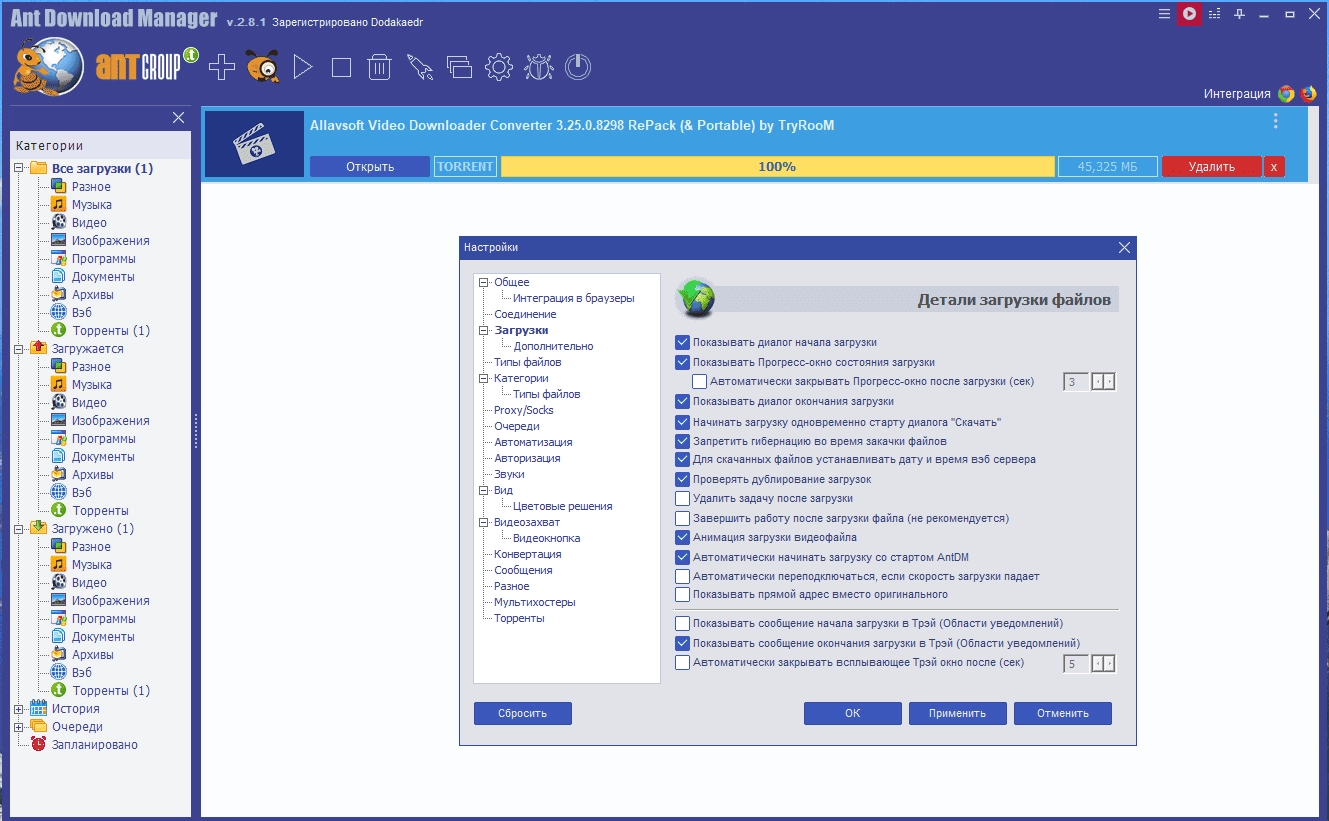
Task: Collapse Загрузки node in settings tree
Action: click(484, 330)
